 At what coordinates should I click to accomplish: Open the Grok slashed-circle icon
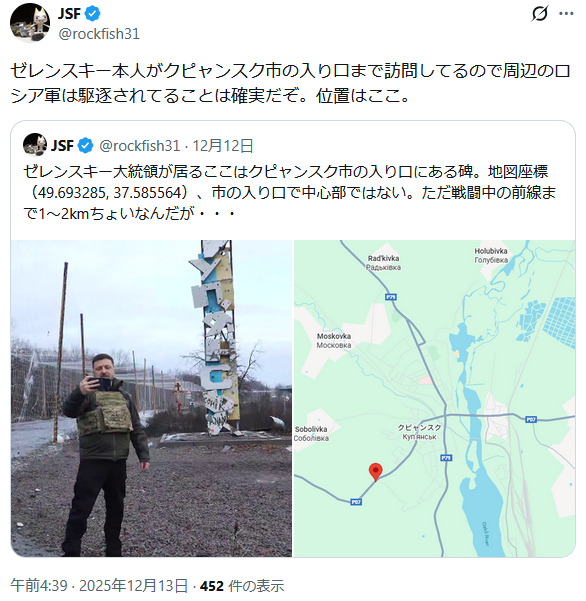coord(540,14)
